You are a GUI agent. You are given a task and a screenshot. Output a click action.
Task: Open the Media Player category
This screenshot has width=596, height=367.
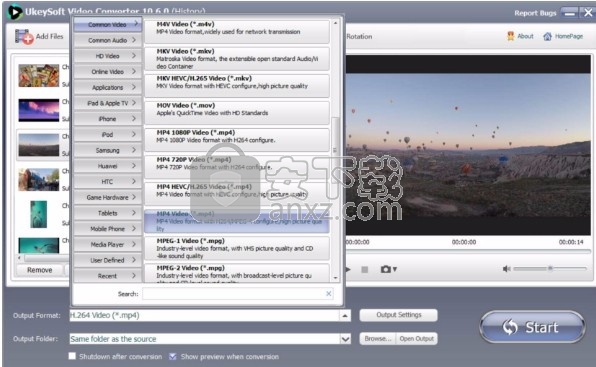point(108,245)
